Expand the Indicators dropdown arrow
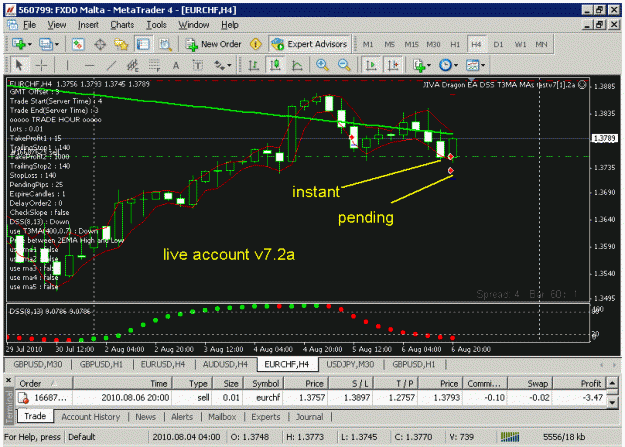Viewport: 625px width, 447px height. [429, 65]
